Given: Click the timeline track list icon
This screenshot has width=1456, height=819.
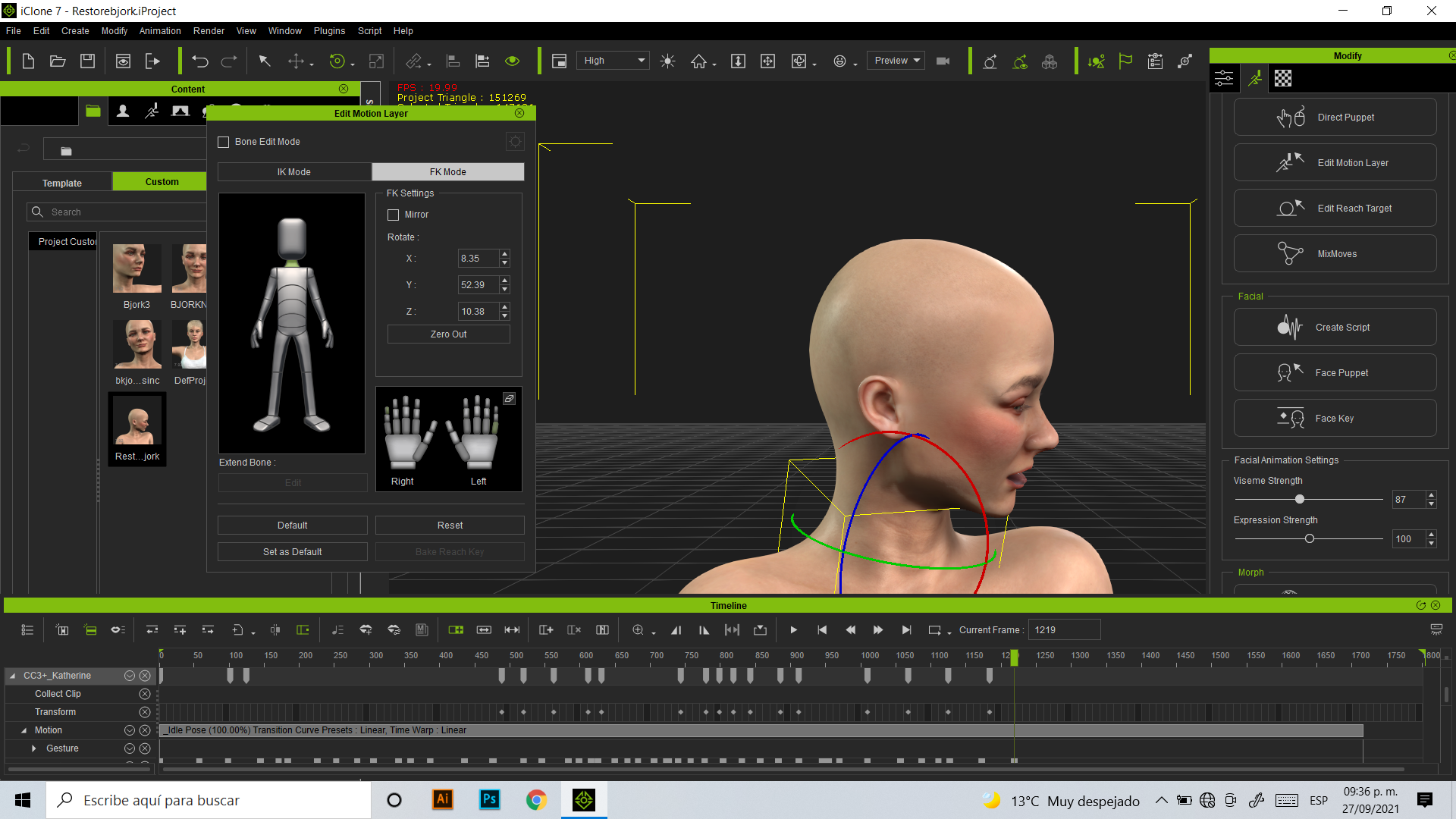Looking at the screenshot, I should coord(27,630).
